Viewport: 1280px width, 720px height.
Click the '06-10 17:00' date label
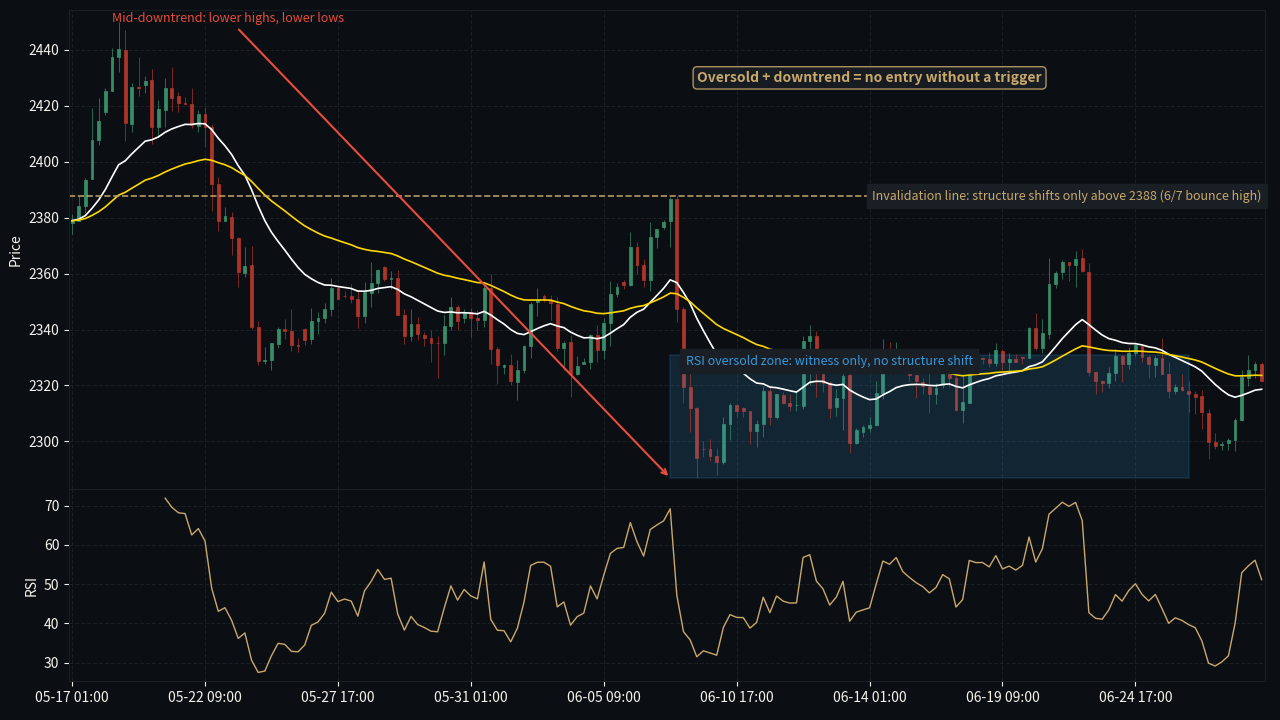[x=737, y=697]
